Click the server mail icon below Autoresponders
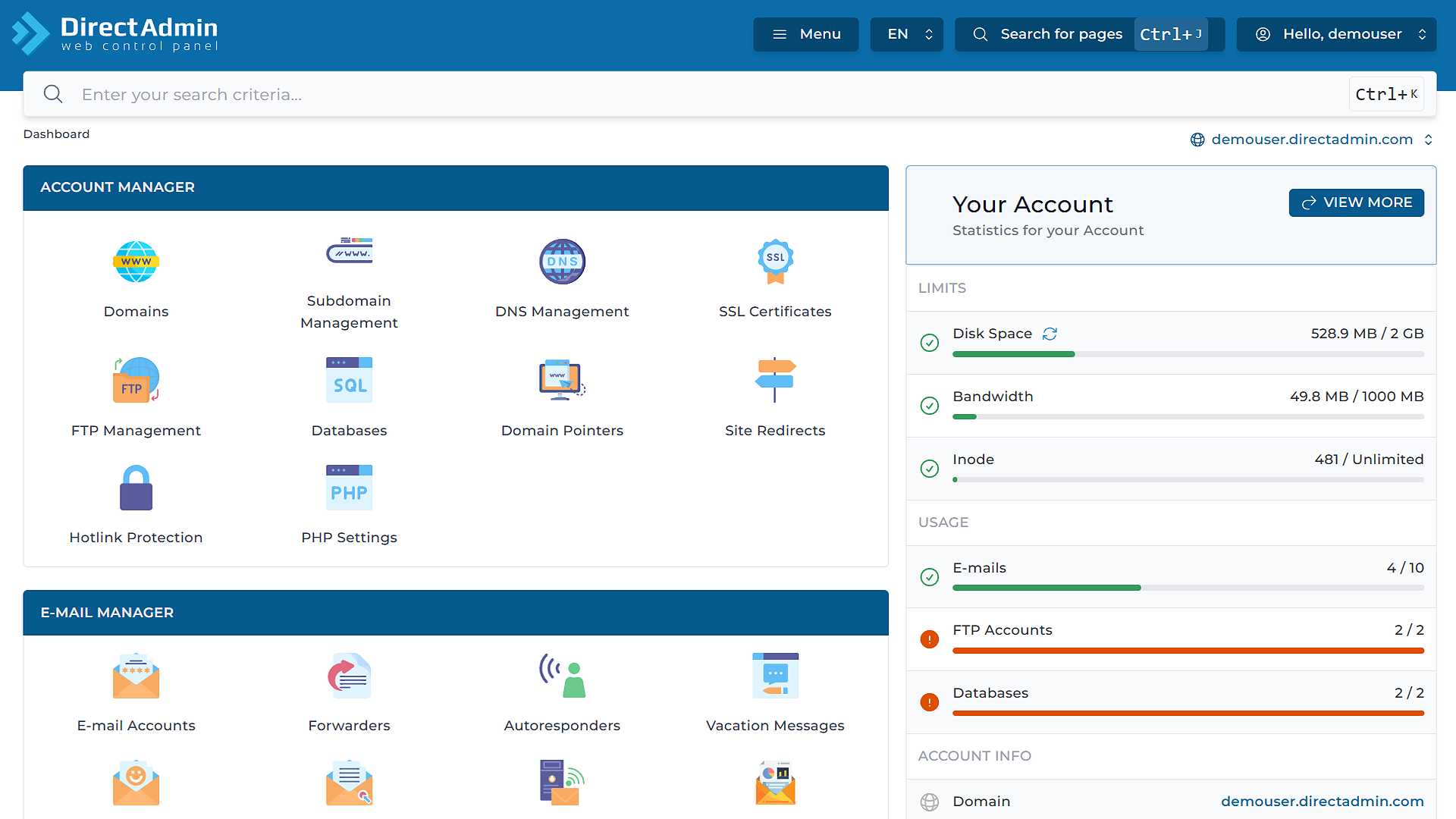The image size is (1456, 819). click(562, 783)
